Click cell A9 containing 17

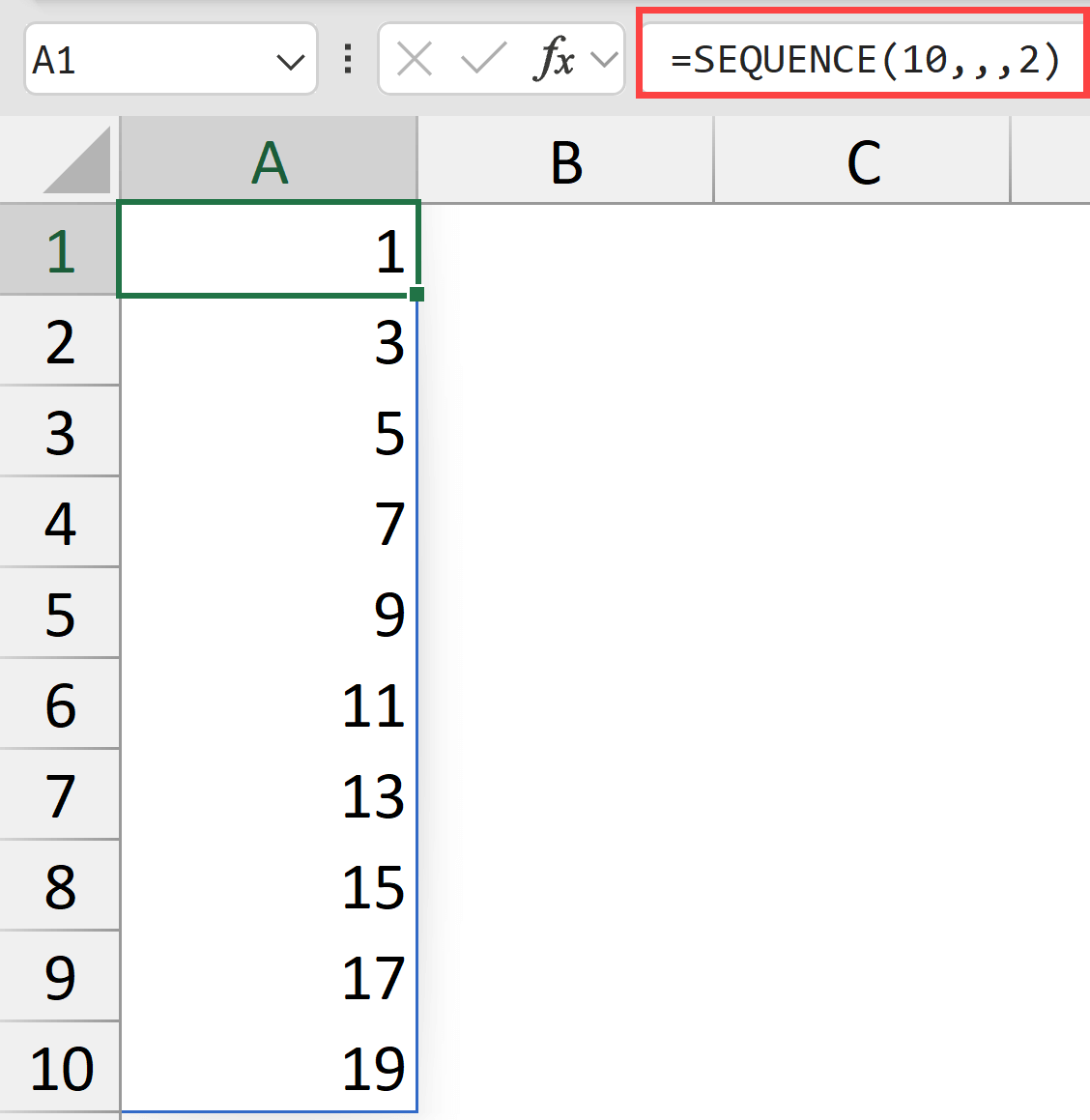coord(269,976)
